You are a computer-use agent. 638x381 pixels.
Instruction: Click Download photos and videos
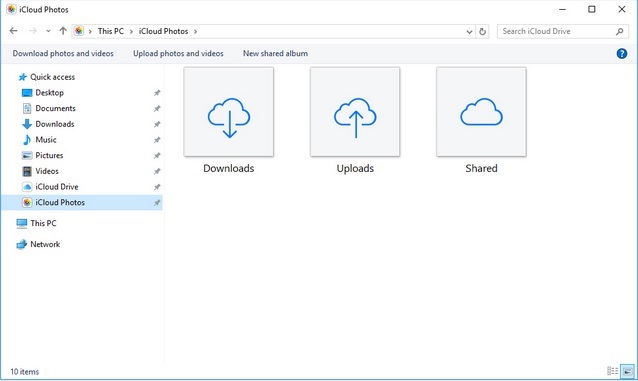[x=63, y=53]
